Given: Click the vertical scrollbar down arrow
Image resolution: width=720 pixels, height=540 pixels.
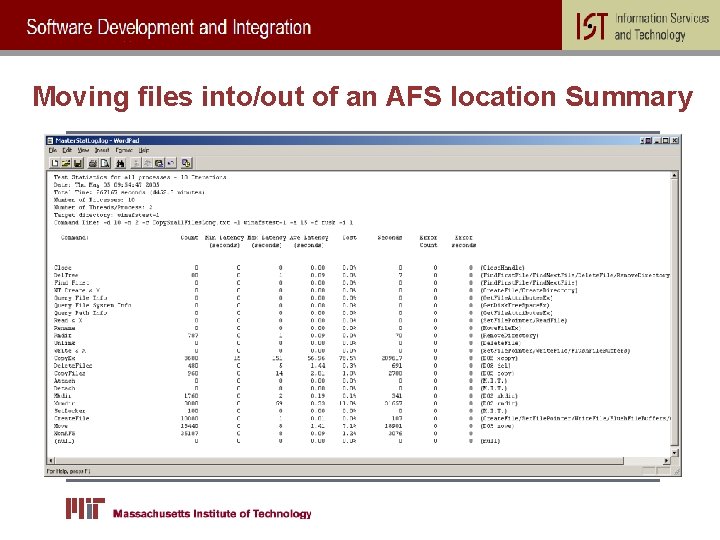Looking at the screenshot, I should [x=674, y=453].
